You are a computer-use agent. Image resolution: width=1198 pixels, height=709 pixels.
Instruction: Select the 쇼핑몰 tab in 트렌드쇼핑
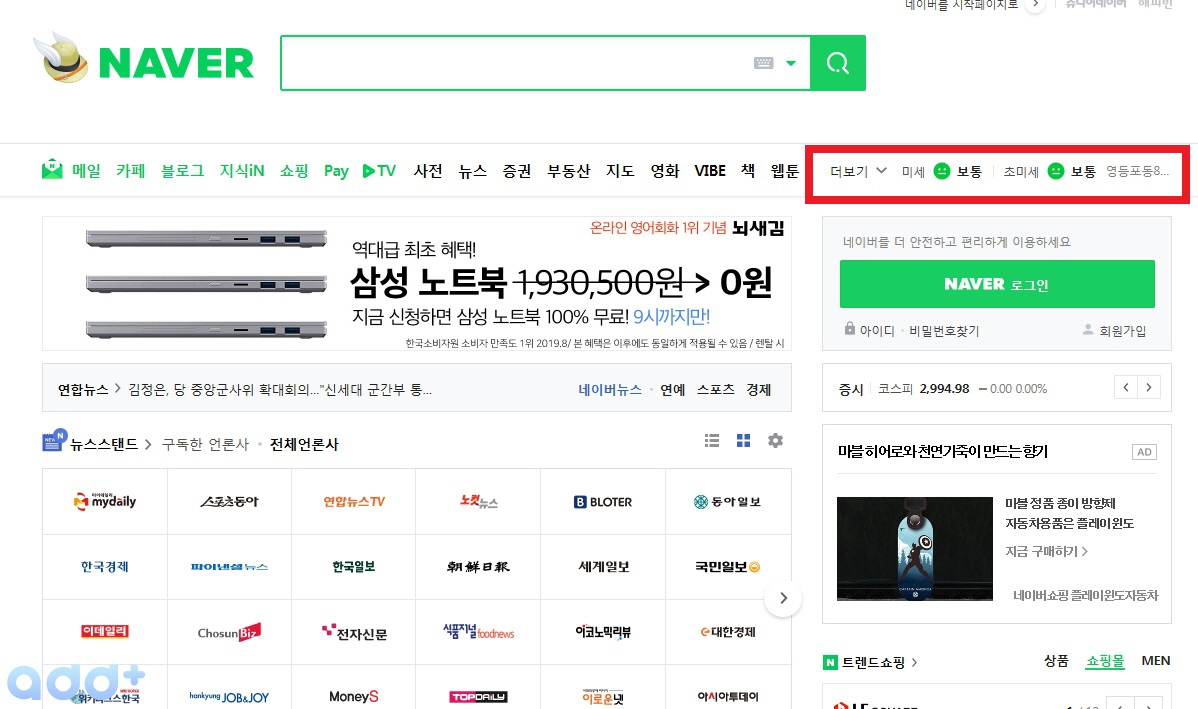click(x=1105, y=661)
